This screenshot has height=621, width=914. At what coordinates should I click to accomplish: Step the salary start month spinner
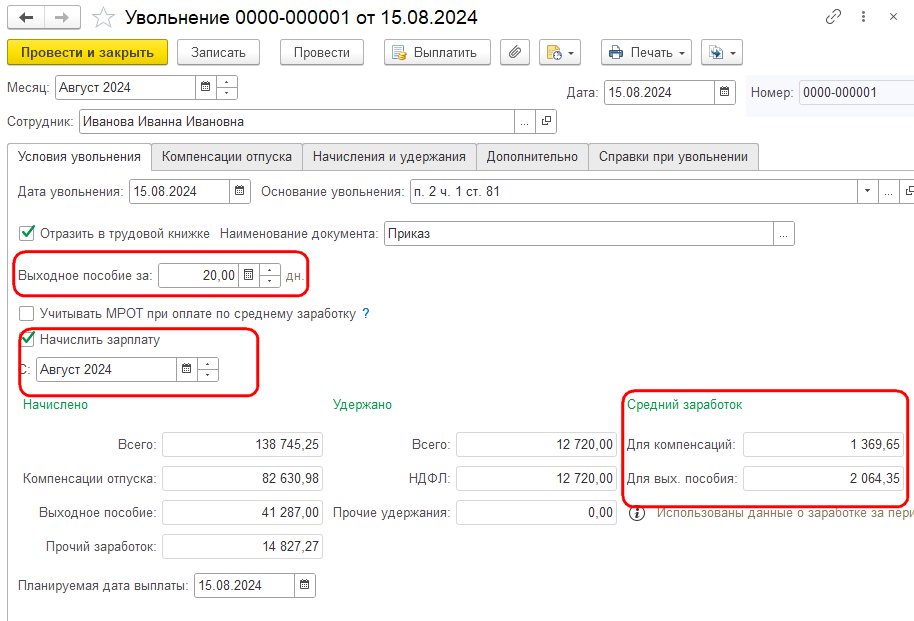(x=208, y=369)
